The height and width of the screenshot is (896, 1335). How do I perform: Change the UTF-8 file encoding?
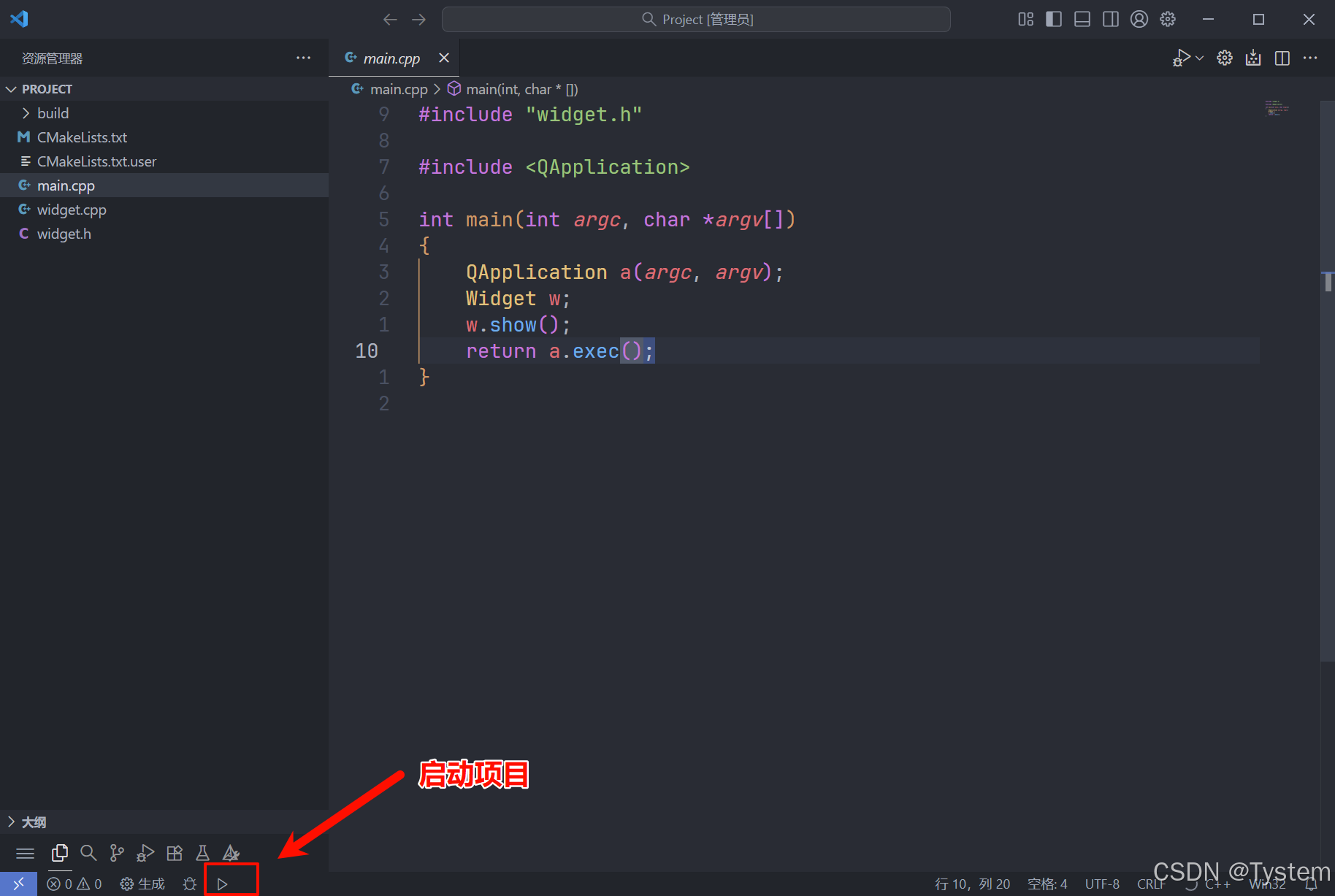(1102, 884)
